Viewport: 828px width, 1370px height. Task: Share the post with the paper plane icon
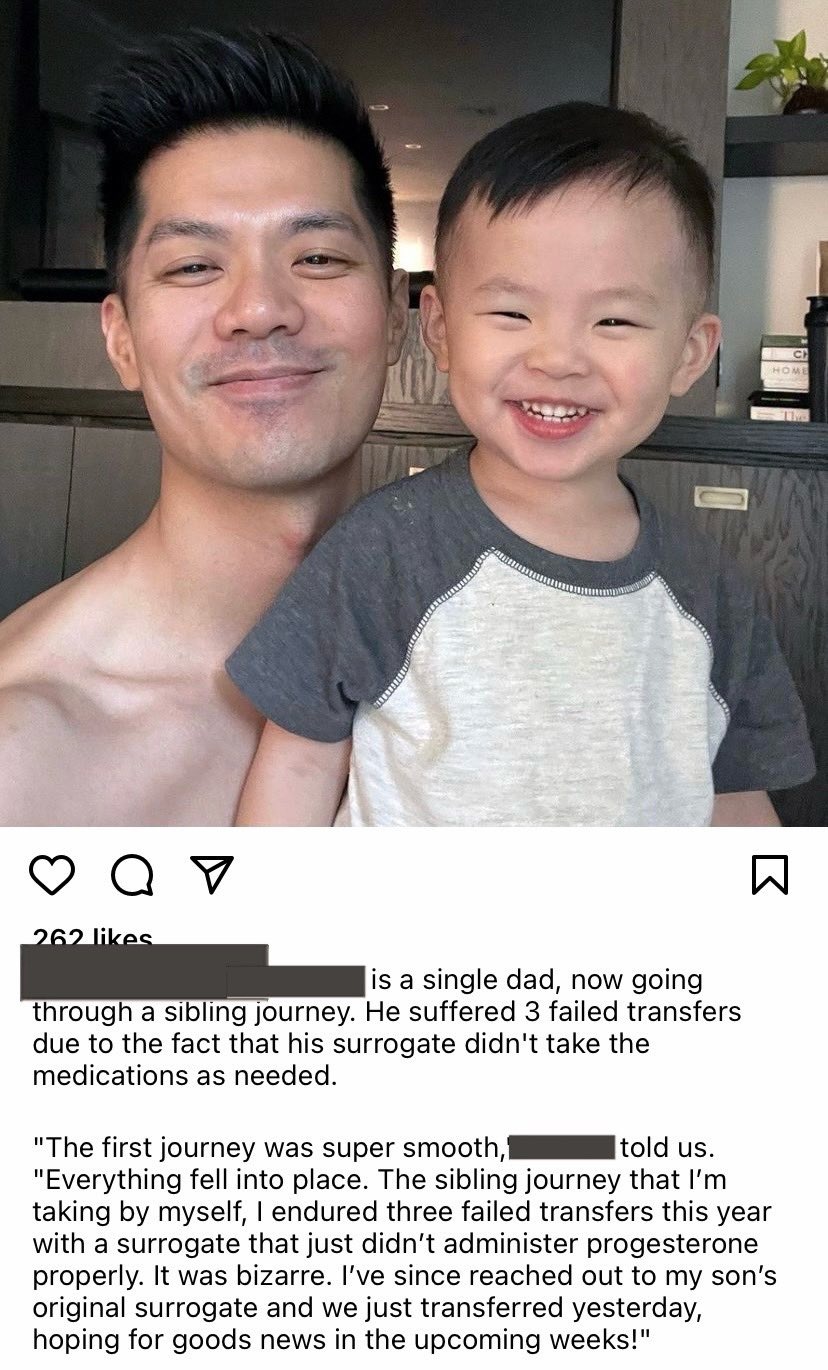point(212,874)
